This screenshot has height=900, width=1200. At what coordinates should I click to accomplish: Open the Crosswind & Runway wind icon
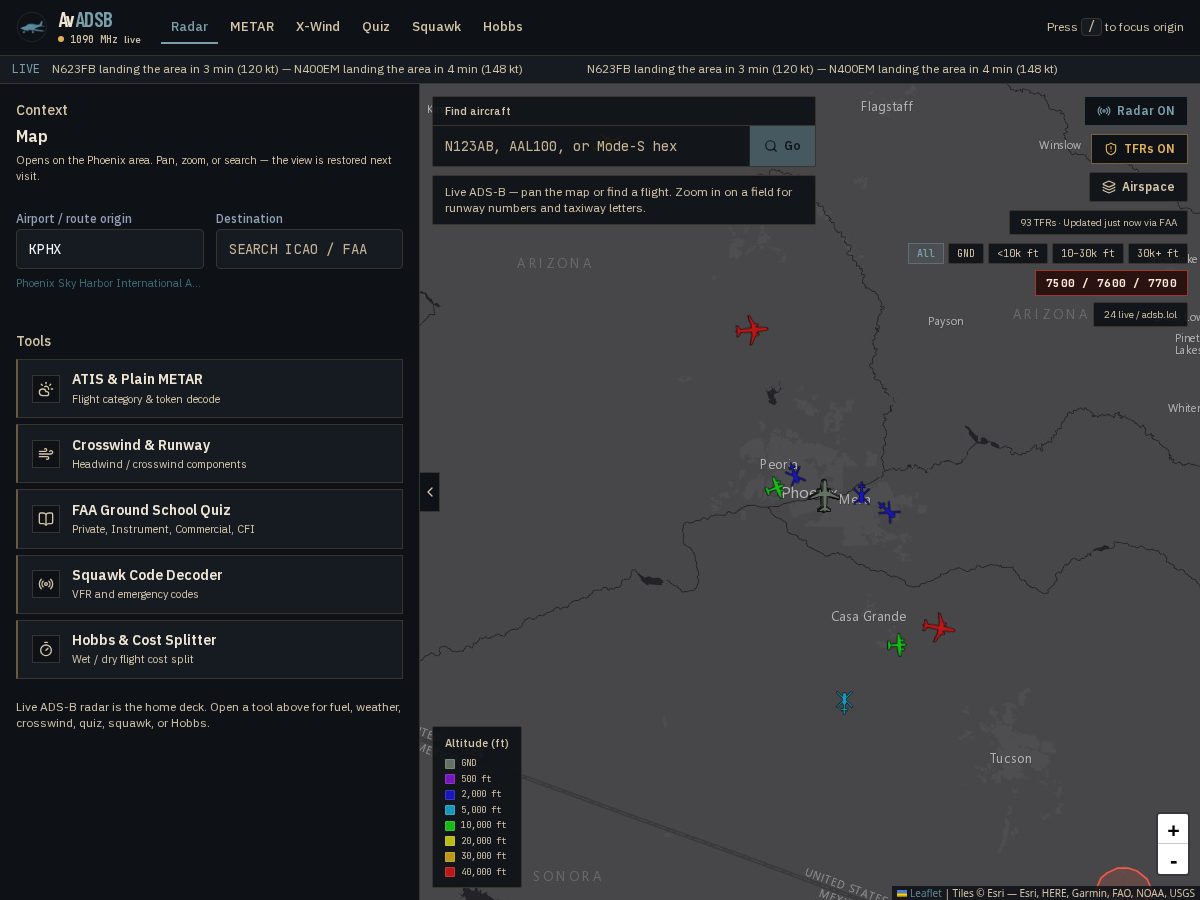coord(46,454)
